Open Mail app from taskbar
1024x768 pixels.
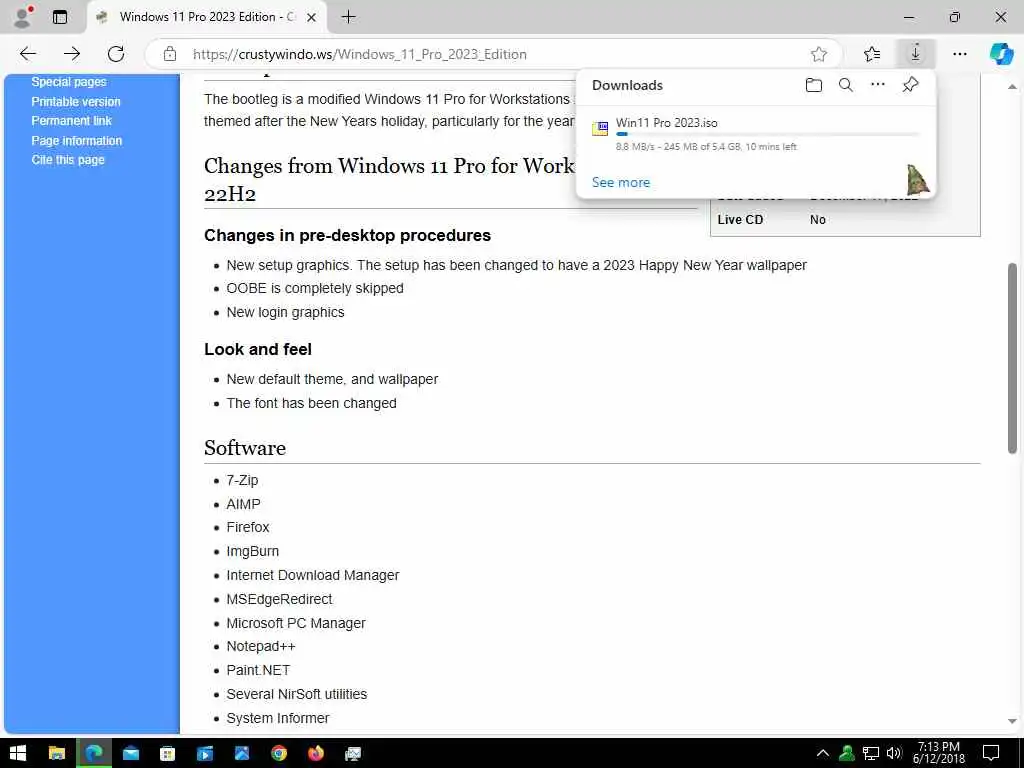coord(131,754)
